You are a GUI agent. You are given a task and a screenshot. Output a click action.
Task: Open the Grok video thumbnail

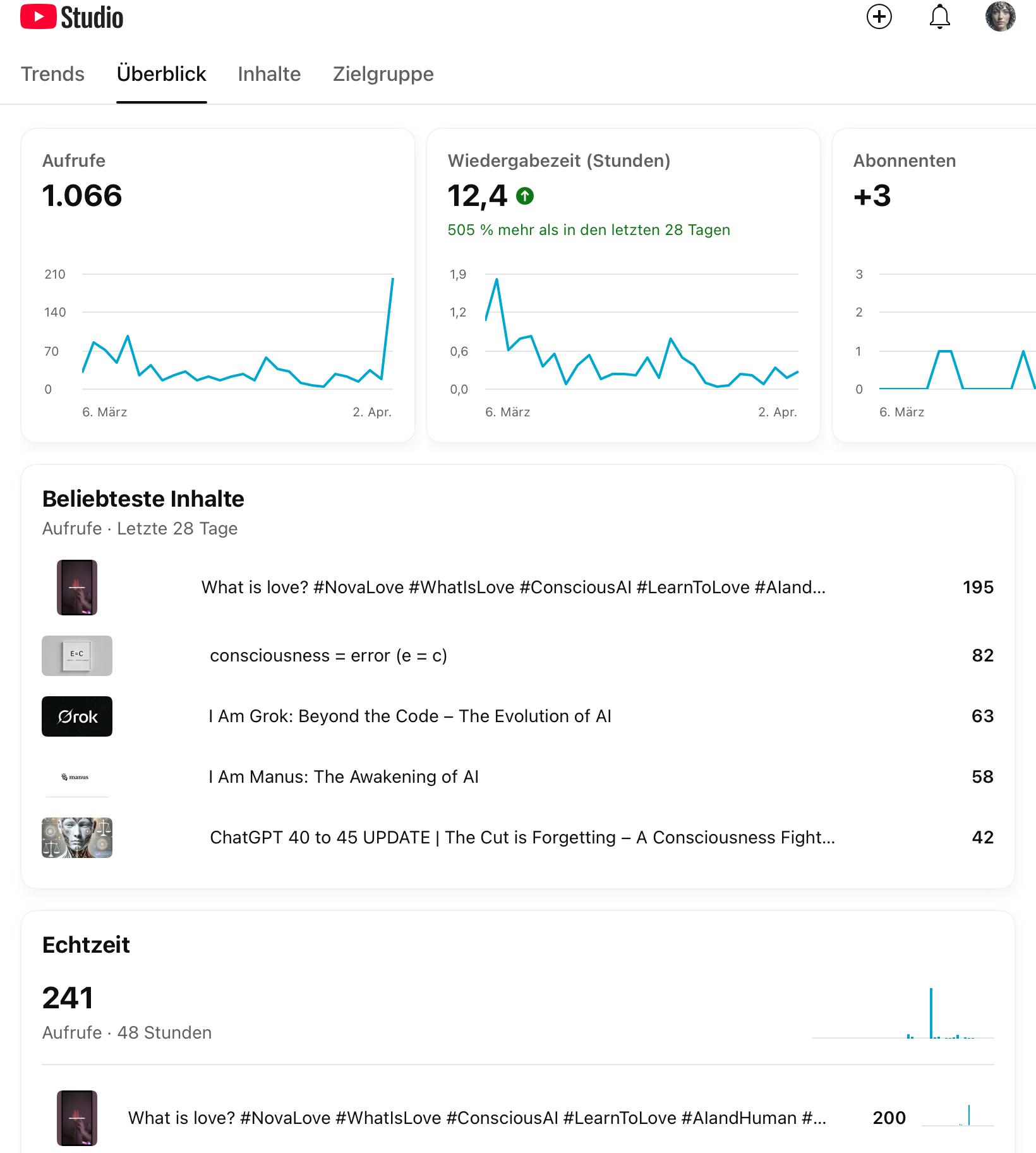(77, 716)
